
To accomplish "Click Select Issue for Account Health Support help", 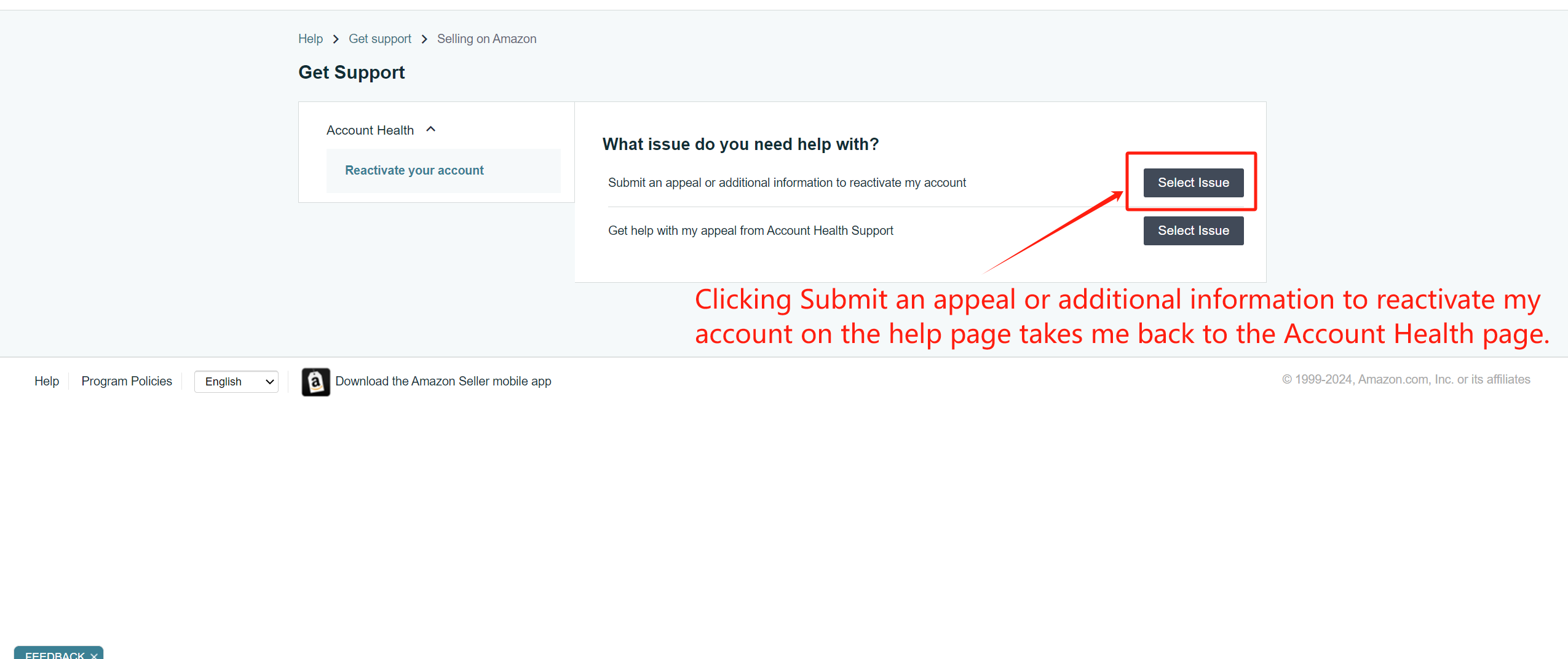I will pos(1193,231).
